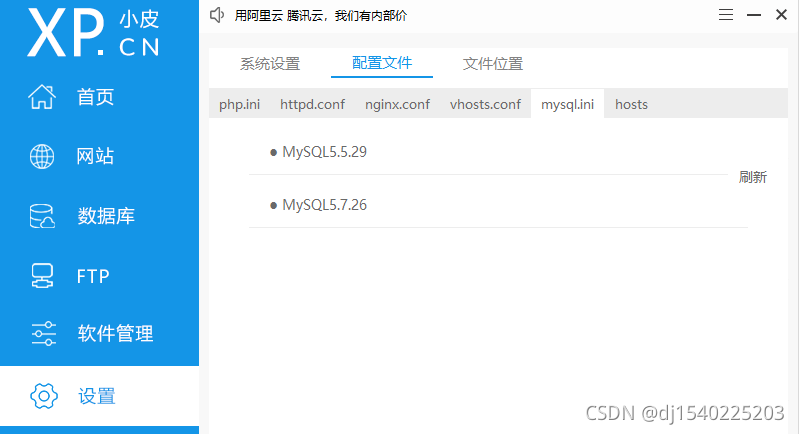
Task: Open MySQL5.5.29 config file
Action: click(324, 152)
